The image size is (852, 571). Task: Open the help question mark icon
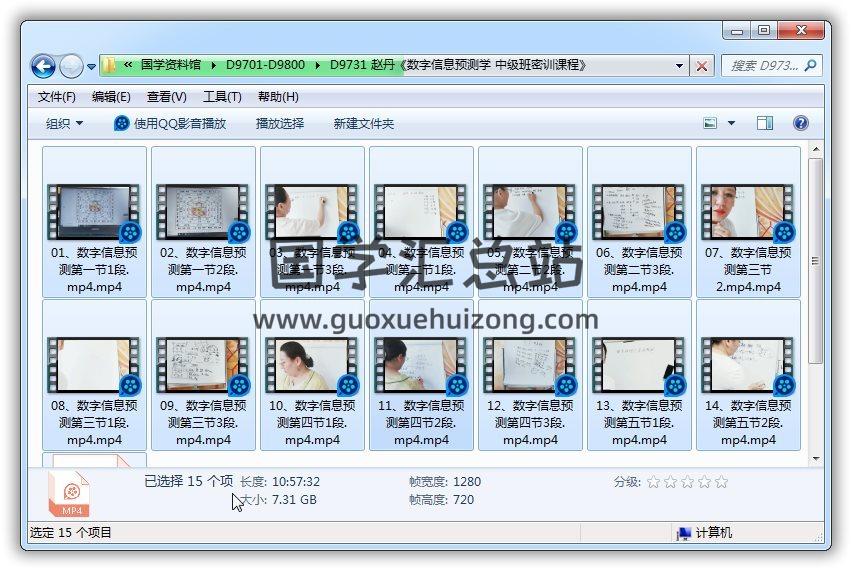point(800,123)
